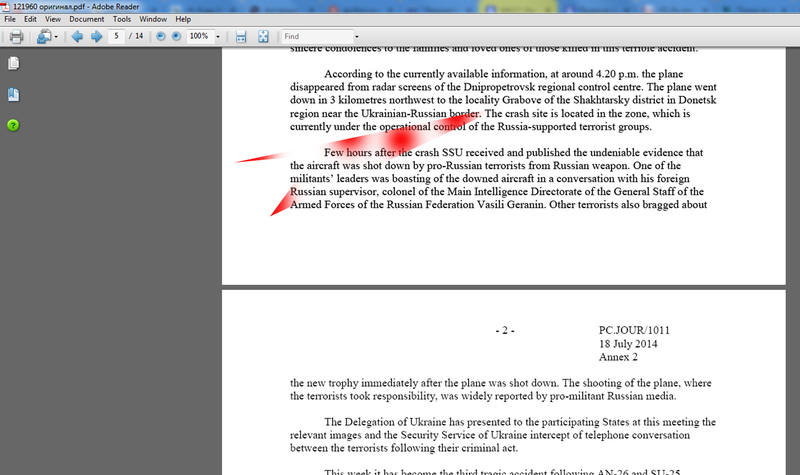Open the Document menu

coord(87,19)
